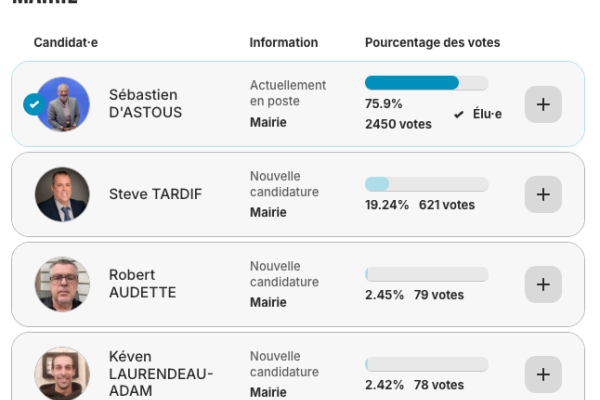The height and width of the screenshot is (400, 600).
Task: Expand Robert AUDETTE details with plus button
Action: (x=543, y=284)
